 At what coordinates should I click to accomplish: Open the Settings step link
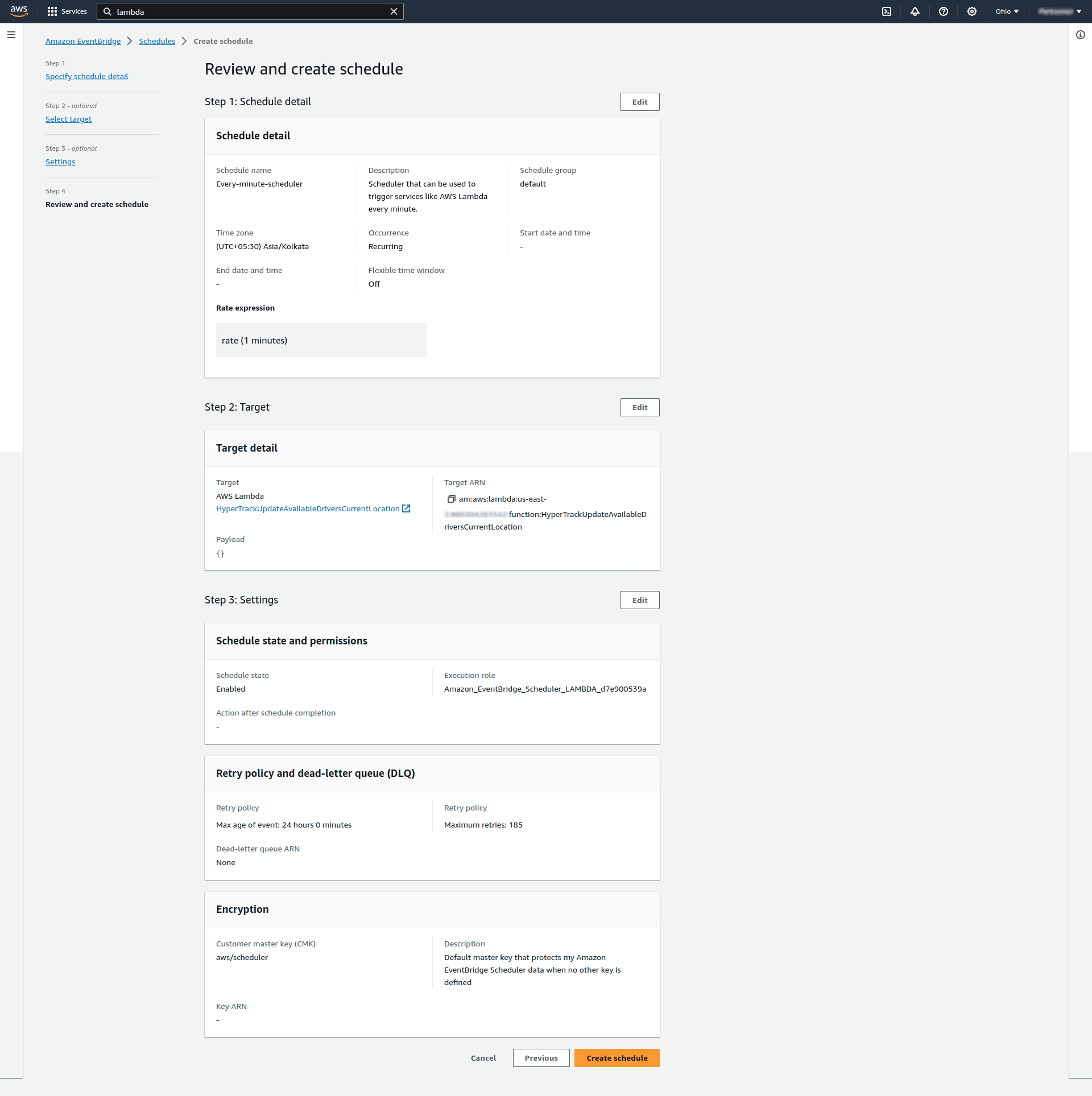(x=60, y=162)
